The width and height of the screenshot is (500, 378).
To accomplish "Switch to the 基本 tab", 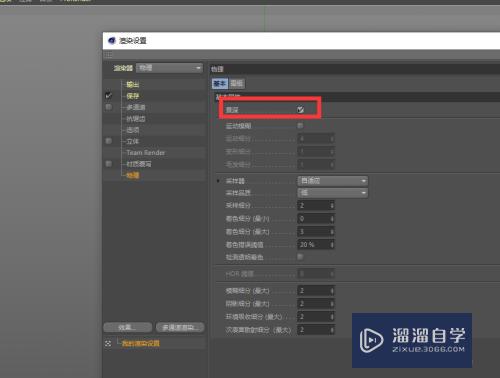I will 220,83.
